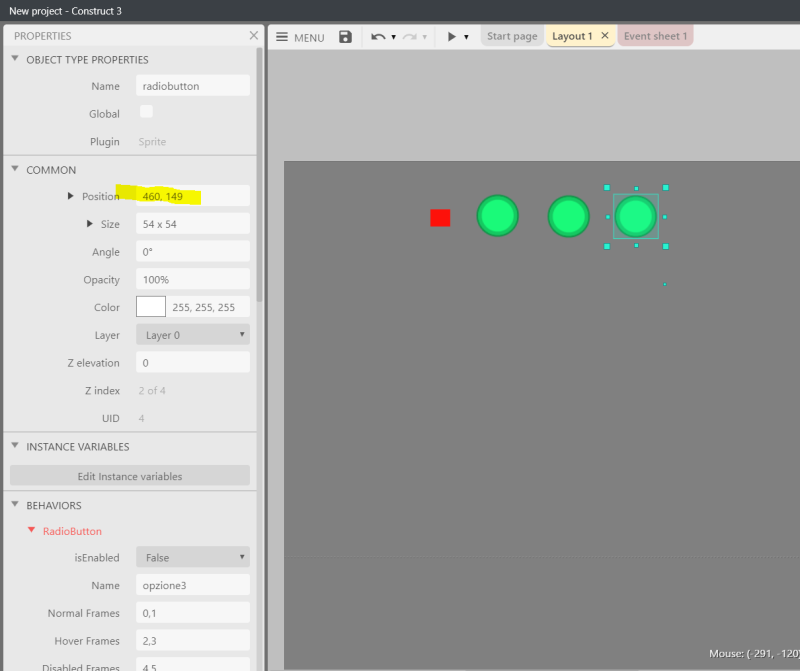Screen dimensions: 800x671
Task: Click the Angle field
Action: (x=193, y=252)
